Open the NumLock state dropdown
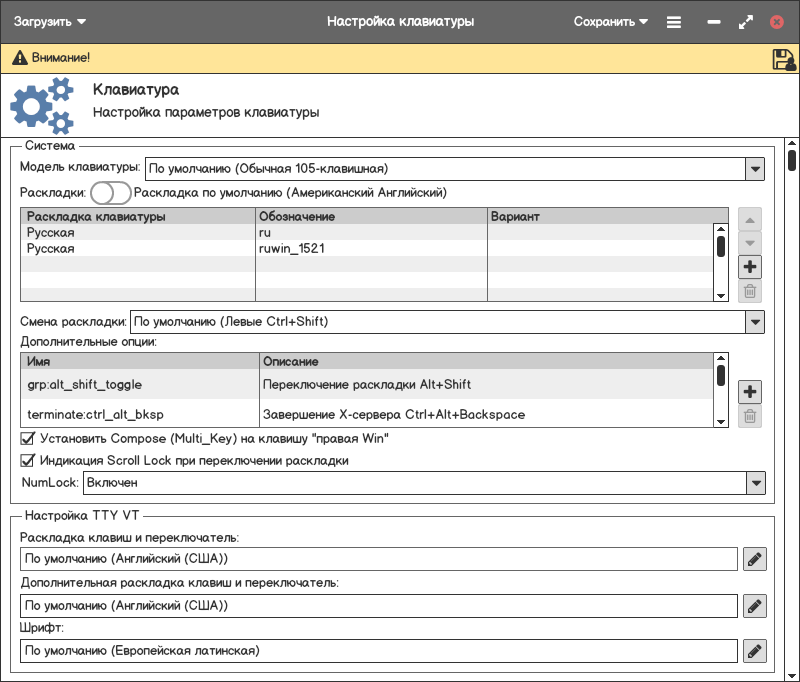This screenshot has height=682, width=800. 755,483
